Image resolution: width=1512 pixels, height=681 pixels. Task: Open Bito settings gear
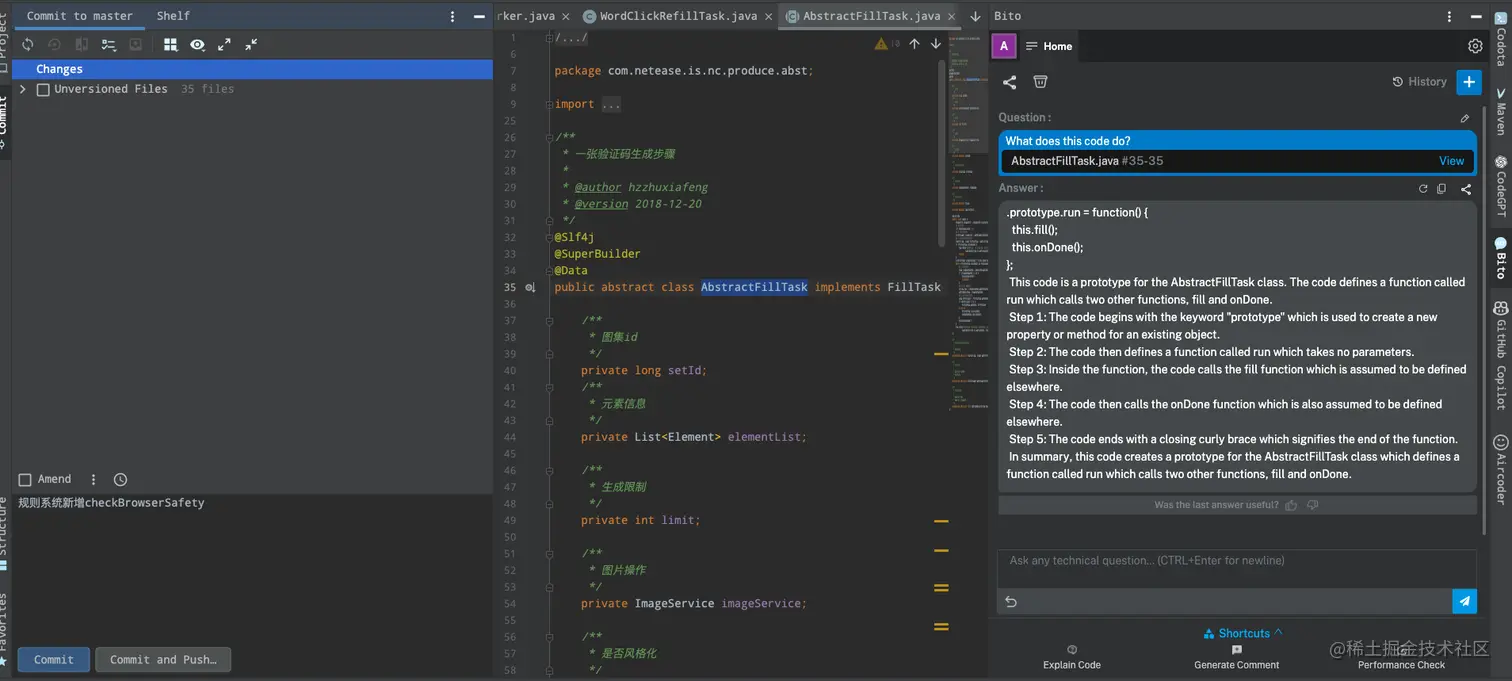[1475, 46]
